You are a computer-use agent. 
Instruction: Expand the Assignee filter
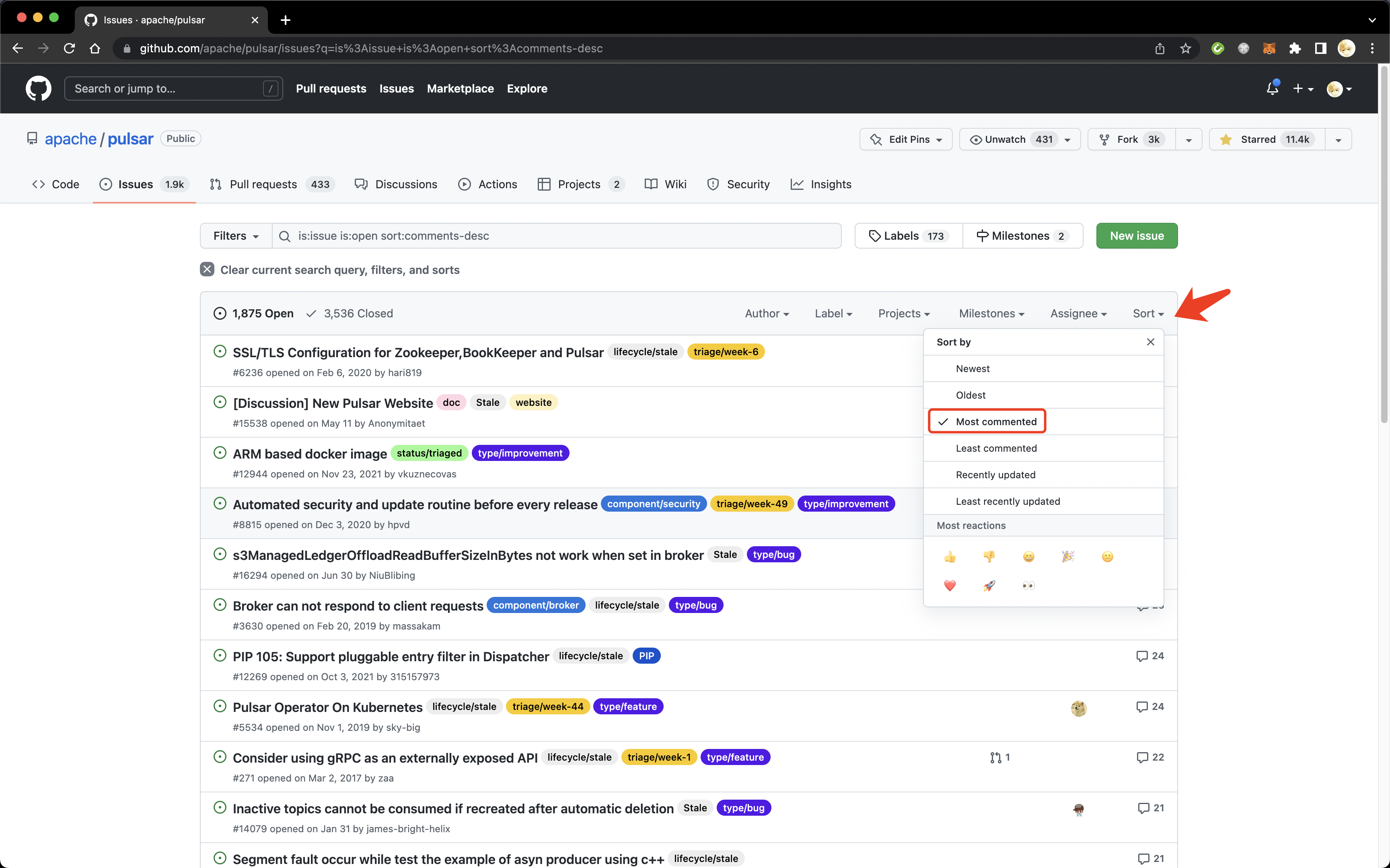coord(1078,313)
